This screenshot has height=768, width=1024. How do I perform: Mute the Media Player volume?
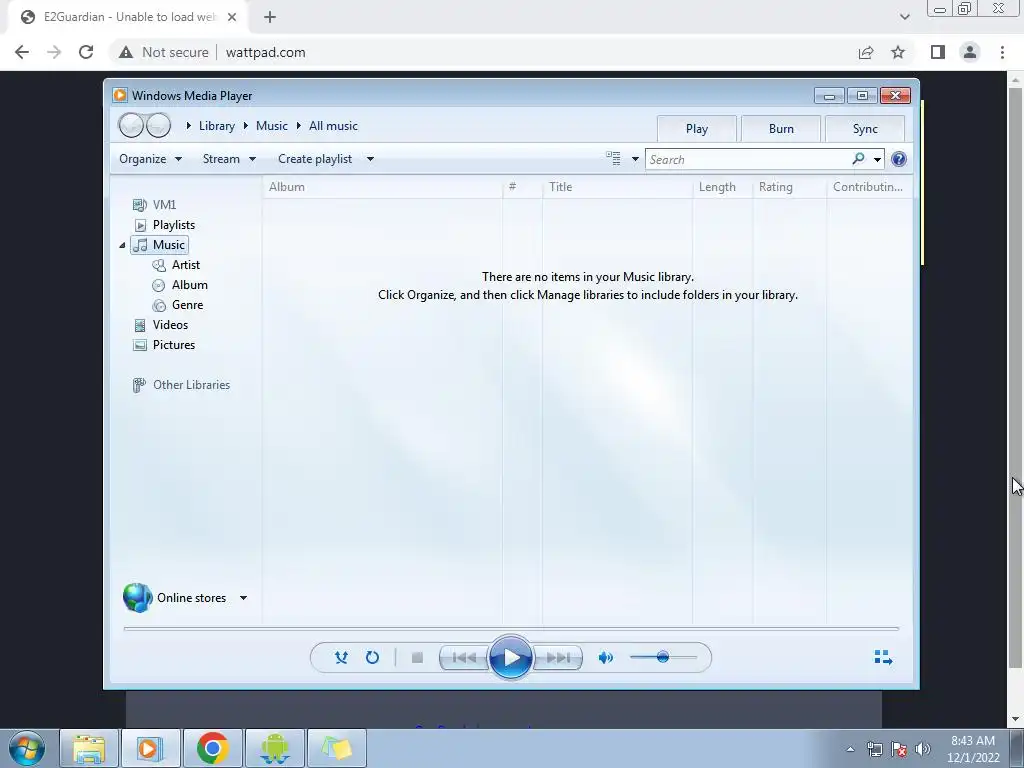pos(605,658)
